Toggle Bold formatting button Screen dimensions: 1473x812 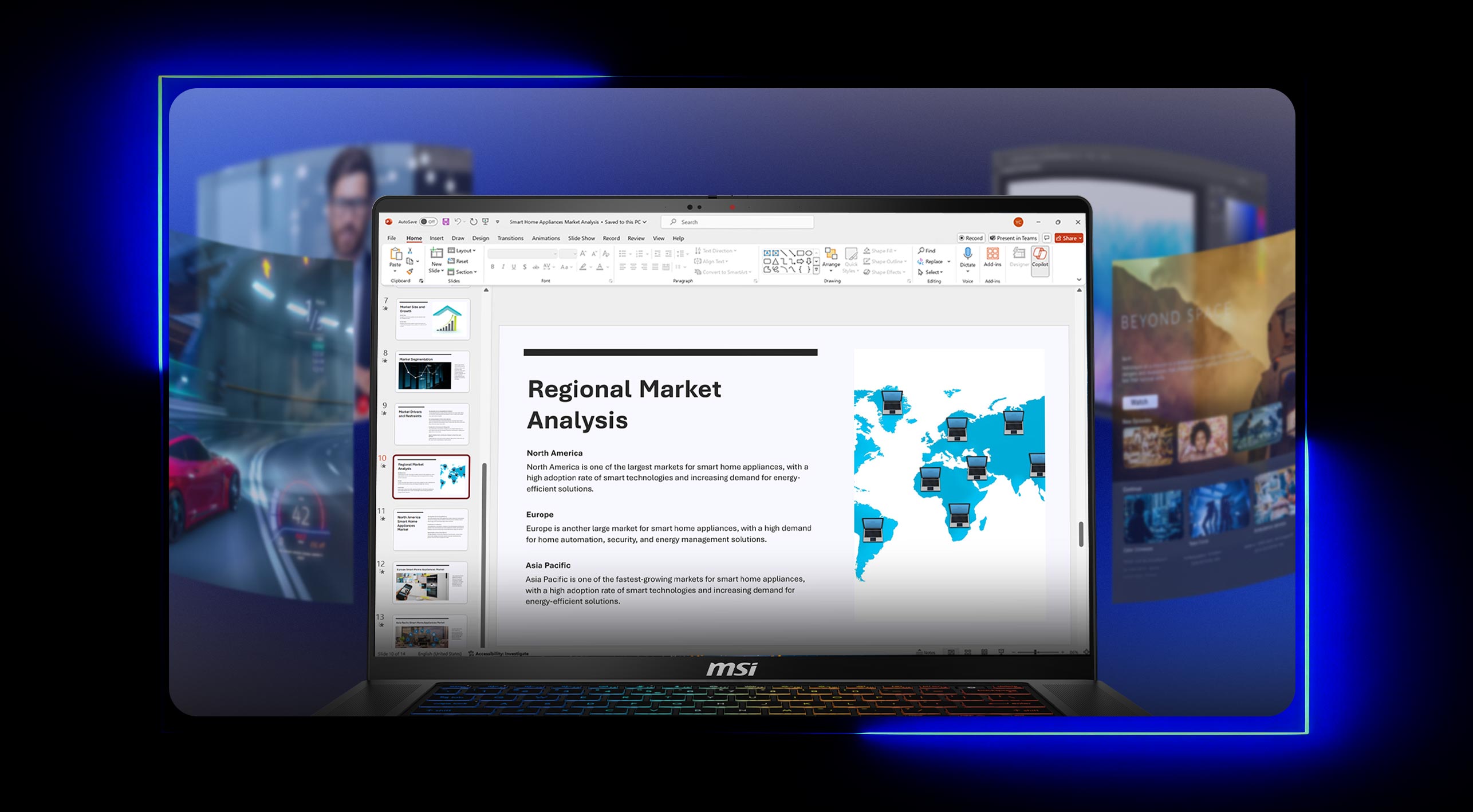pyautogui.click(x=492, y=267)
